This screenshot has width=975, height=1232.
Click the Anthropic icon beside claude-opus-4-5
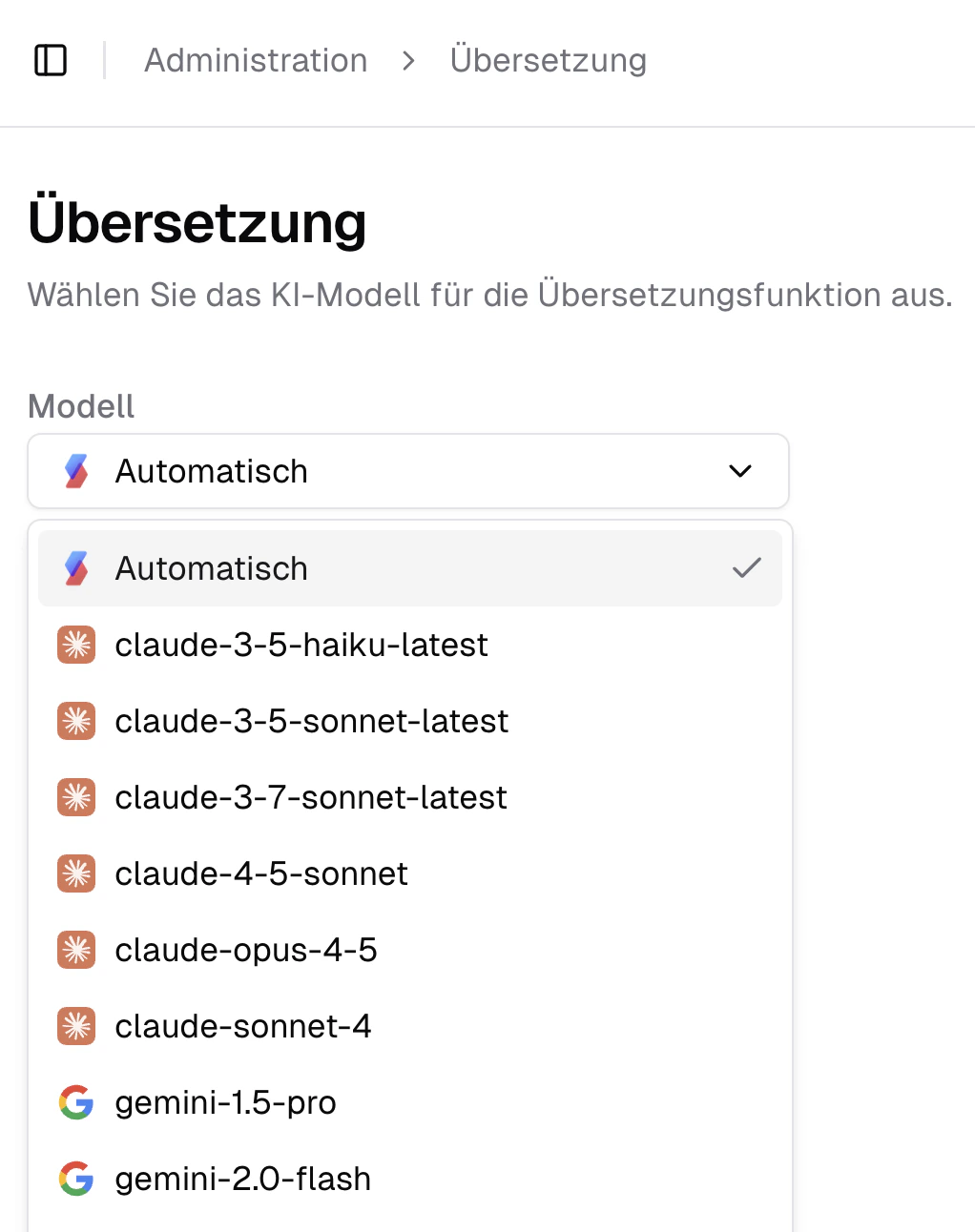(x=75, y=950)
